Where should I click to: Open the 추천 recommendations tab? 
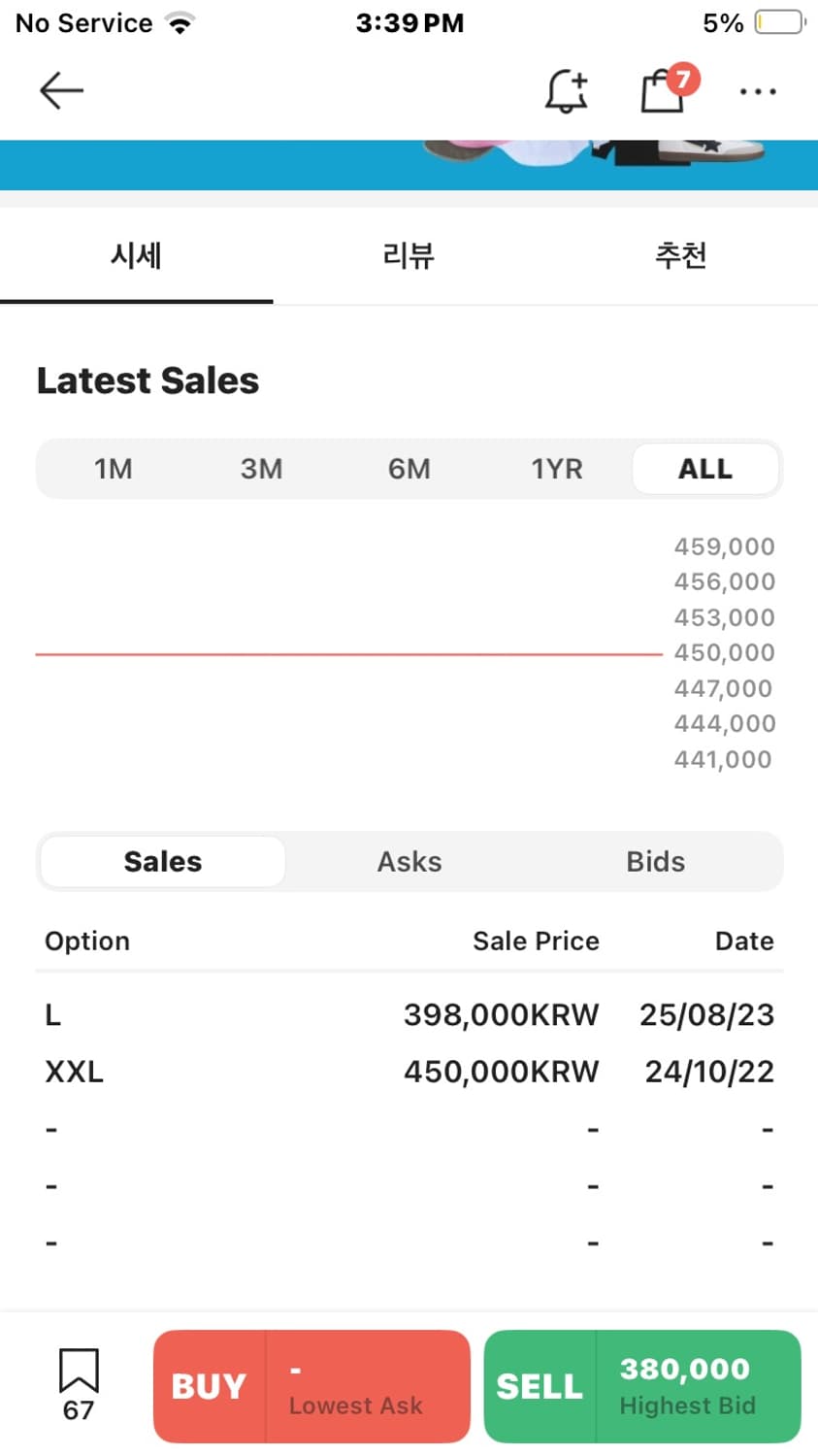click(x=680, y=256)
